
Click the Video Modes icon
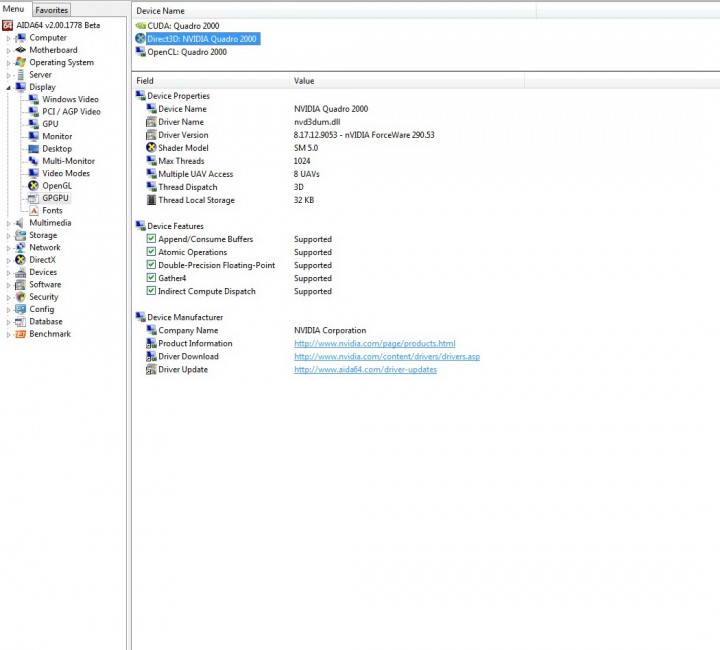click(x=34, y=173)
